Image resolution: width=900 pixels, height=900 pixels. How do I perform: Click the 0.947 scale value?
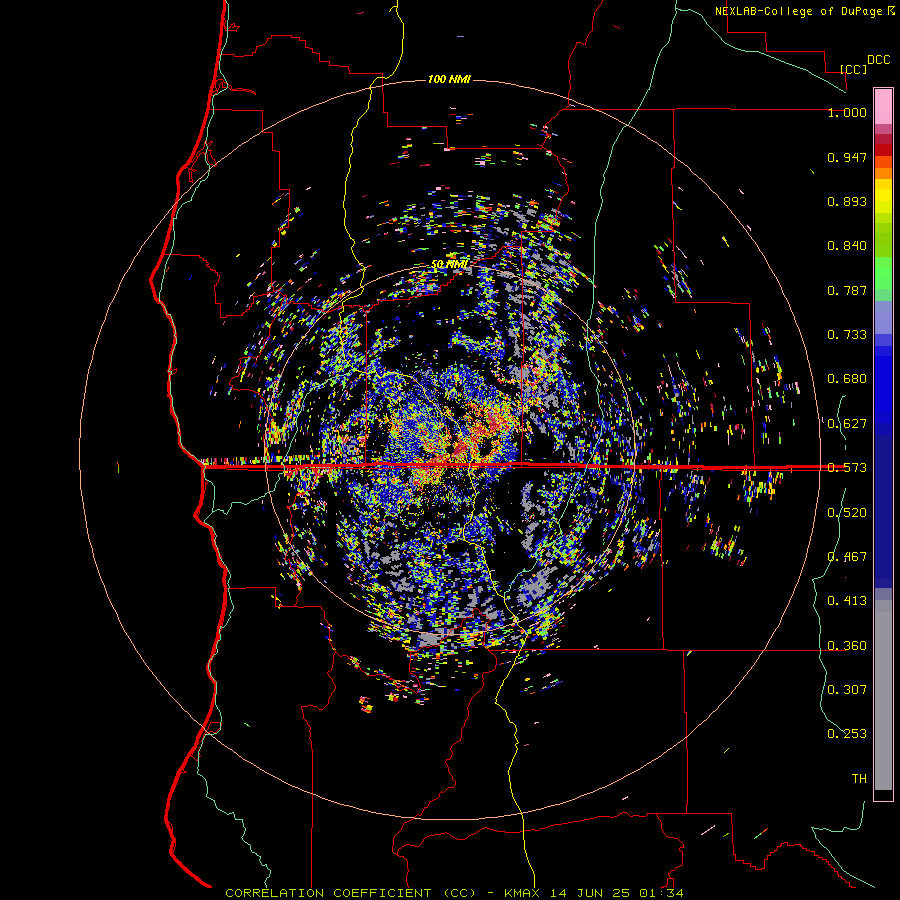pos(847,157)
